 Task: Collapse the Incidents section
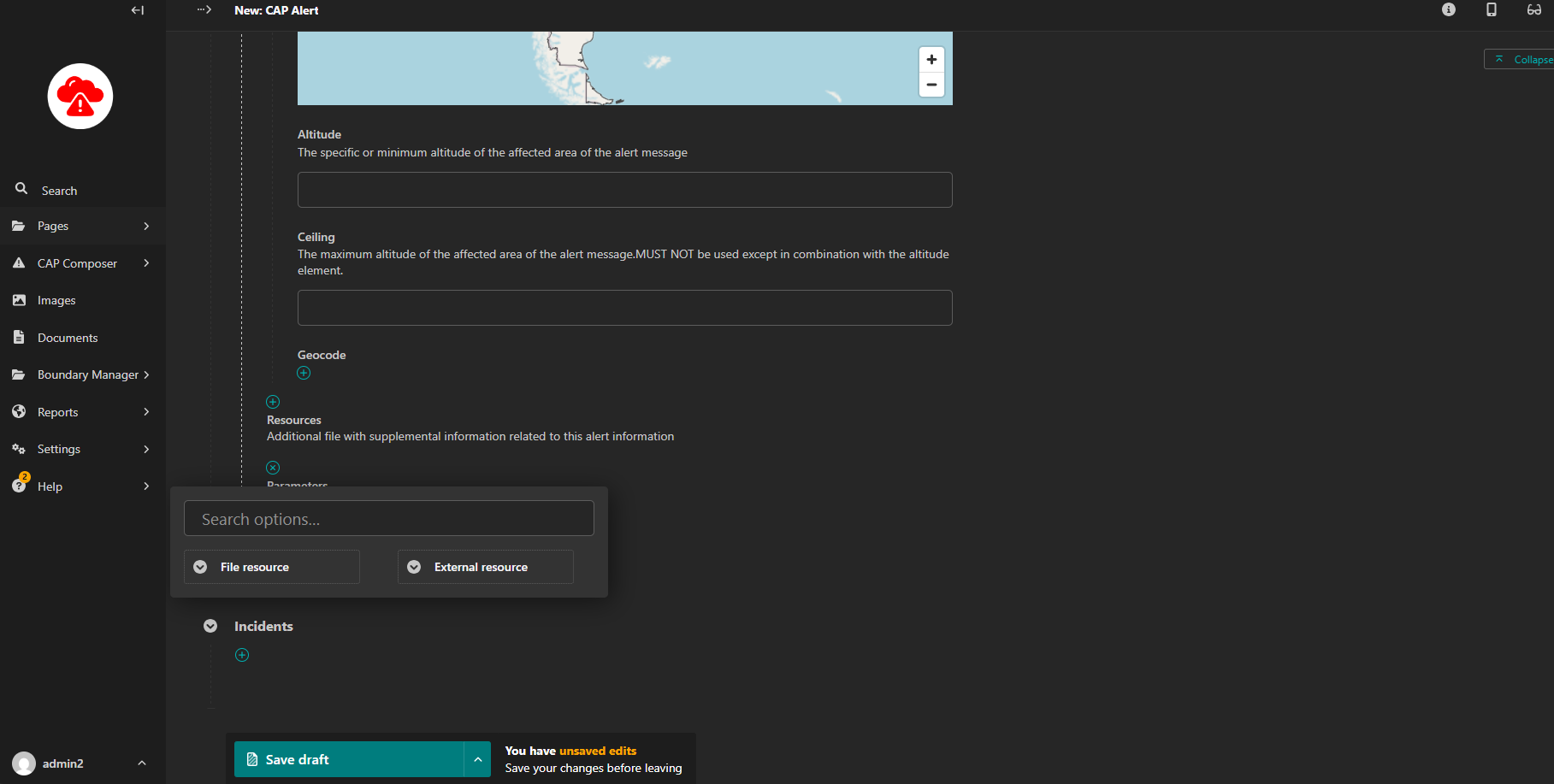pyautogui.click(x=210, y=626)
